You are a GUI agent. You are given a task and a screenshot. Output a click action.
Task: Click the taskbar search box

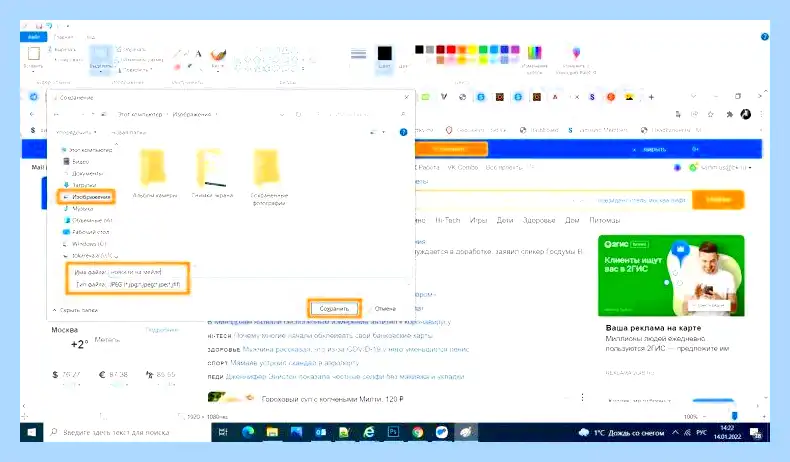(x=127, y=432)
